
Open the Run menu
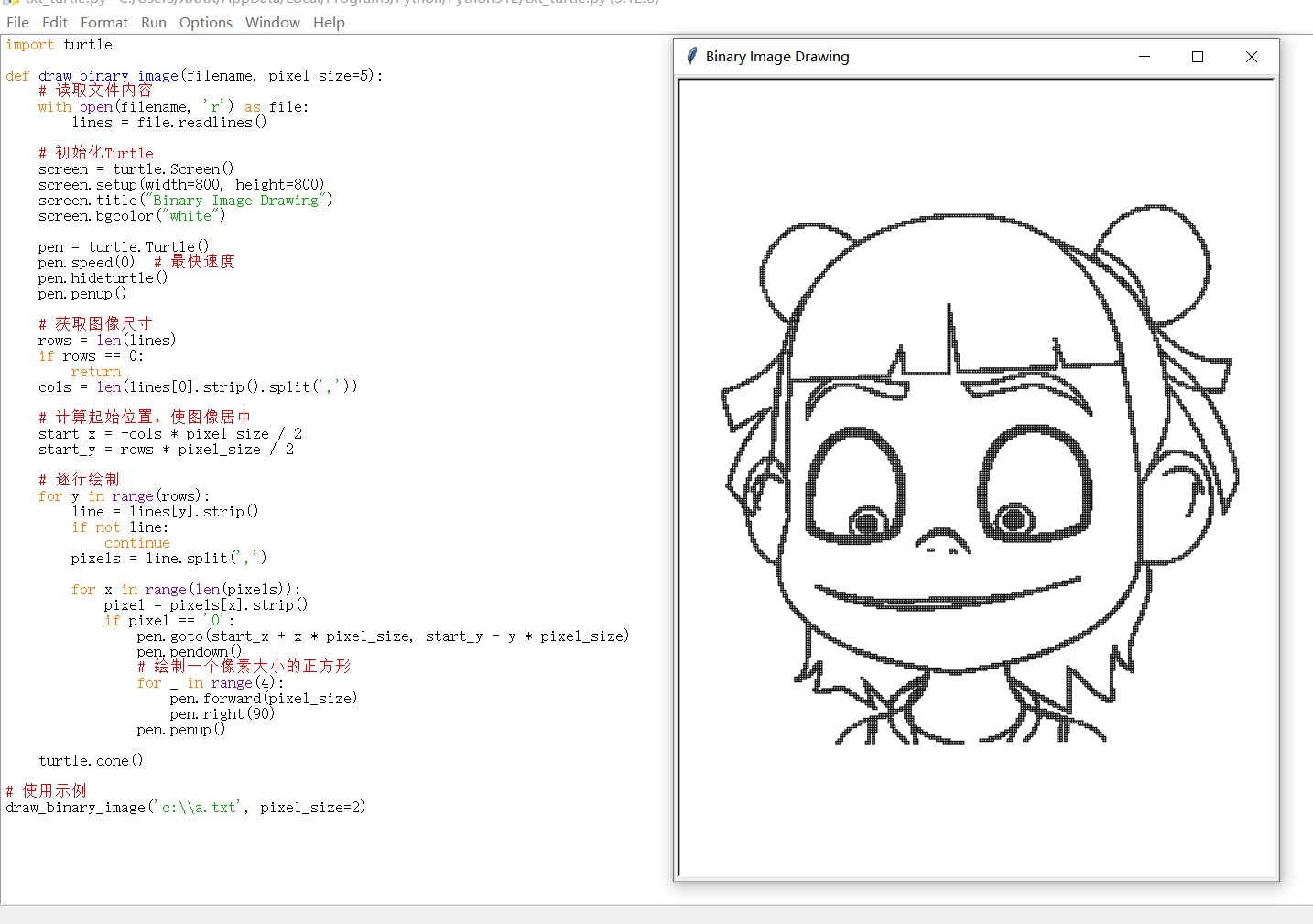154,22
